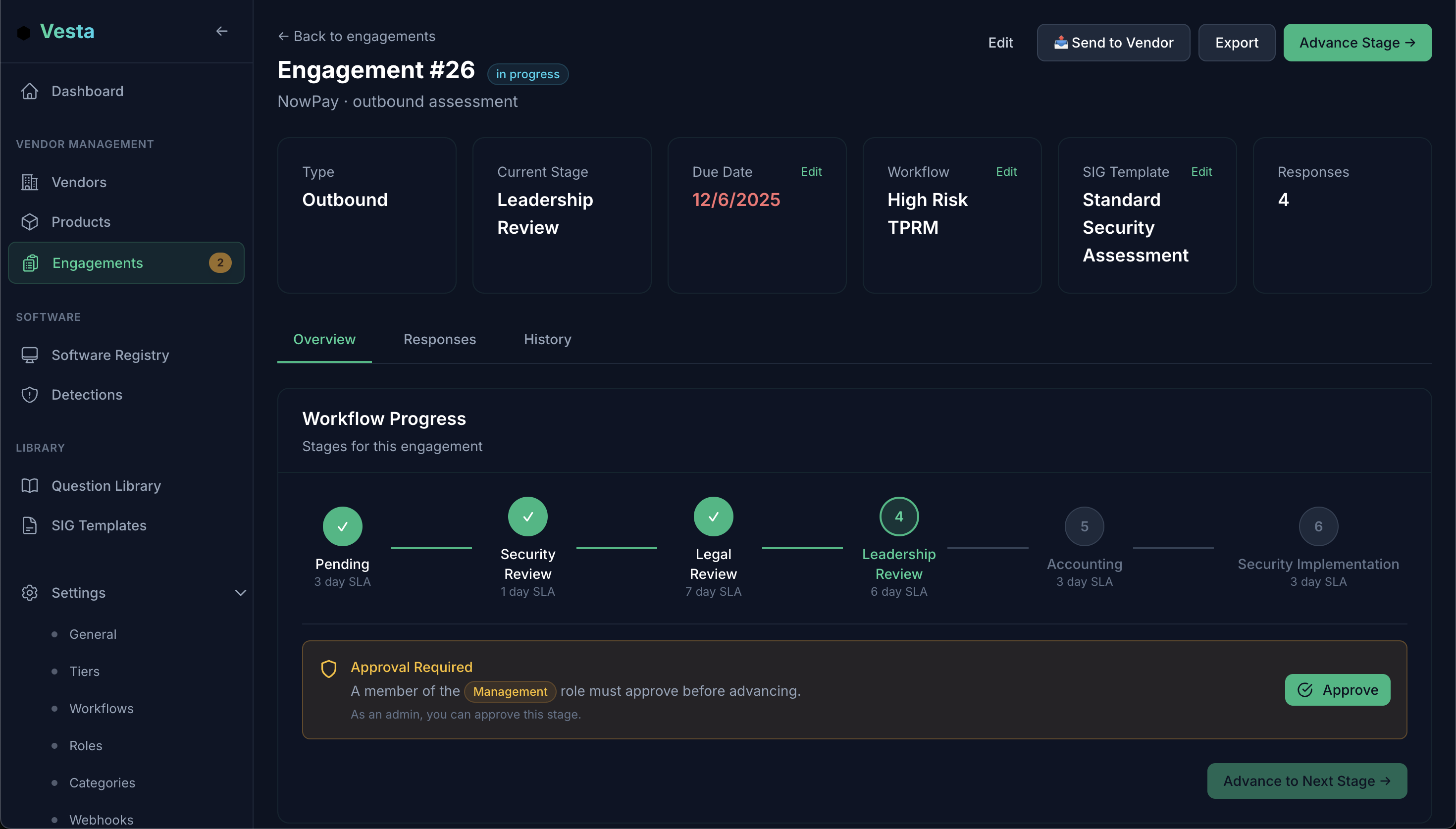Open the History tab
This screenshot has height=829, width=1456.
tap(547, 339)
